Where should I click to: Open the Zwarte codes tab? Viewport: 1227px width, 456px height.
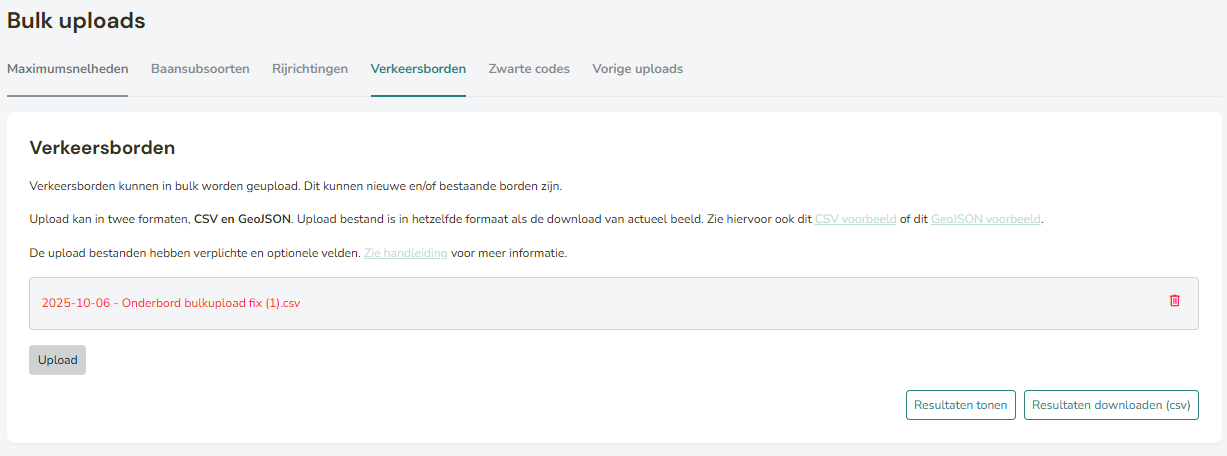pos(529,69)
